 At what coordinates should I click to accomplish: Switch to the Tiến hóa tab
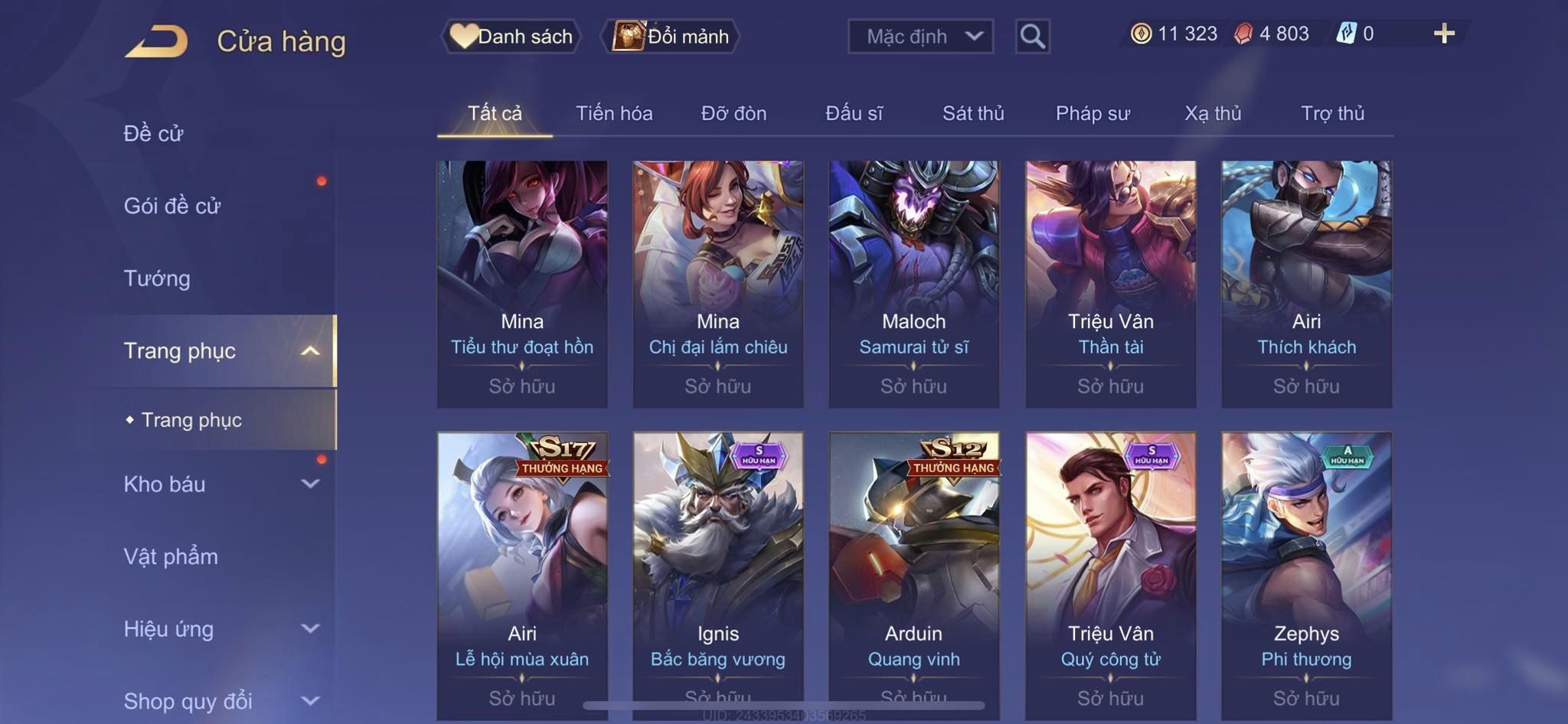[614, 113]
